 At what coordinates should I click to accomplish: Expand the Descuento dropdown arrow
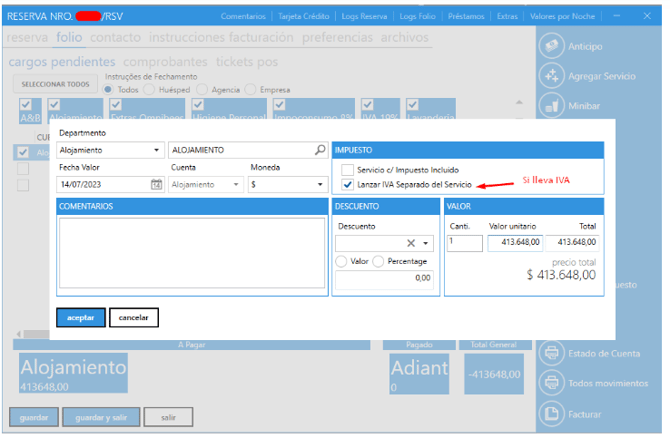(x=426, y=243)
